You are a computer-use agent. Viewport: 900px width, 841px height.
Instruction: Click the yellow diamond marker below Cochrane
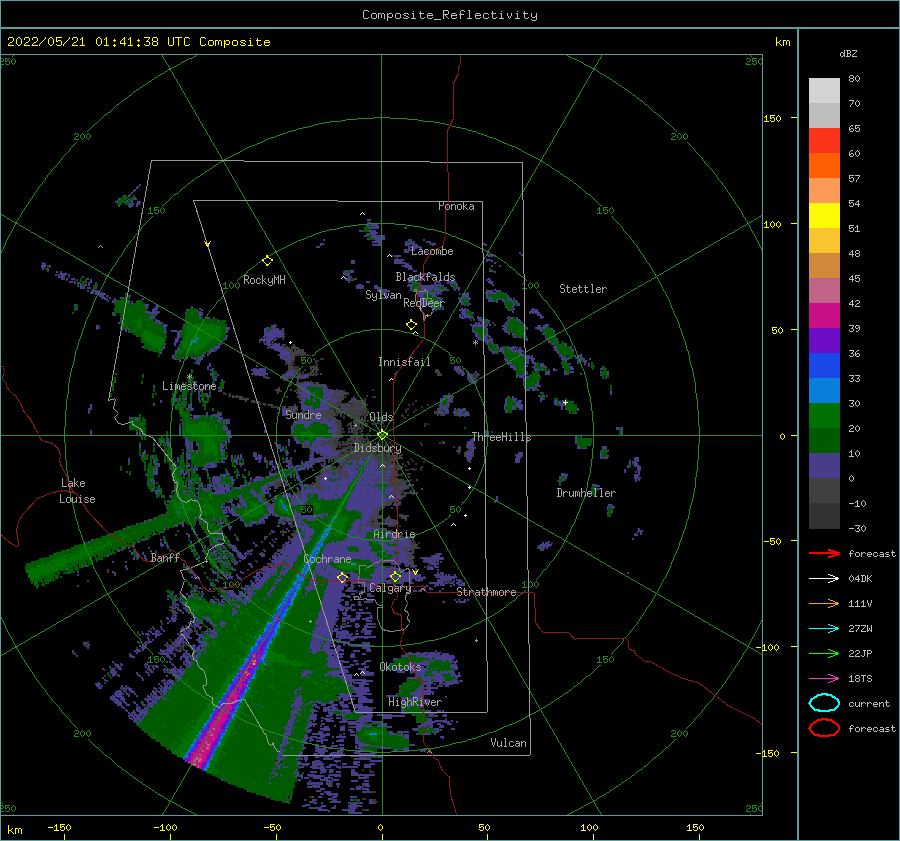point(342,577)
